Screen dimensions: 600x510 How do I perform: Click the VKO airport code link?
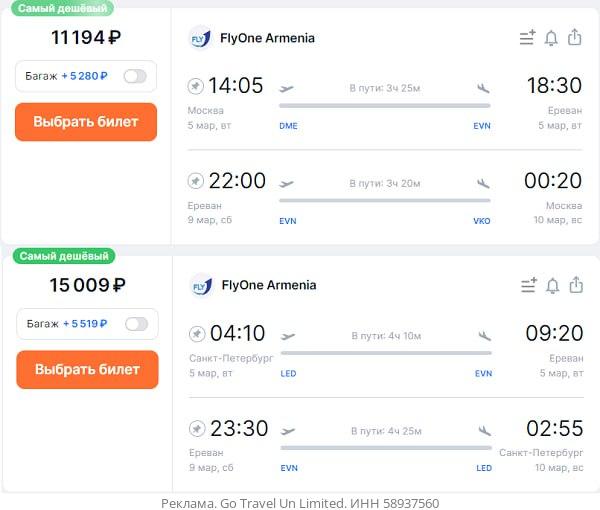pos(482,221)
